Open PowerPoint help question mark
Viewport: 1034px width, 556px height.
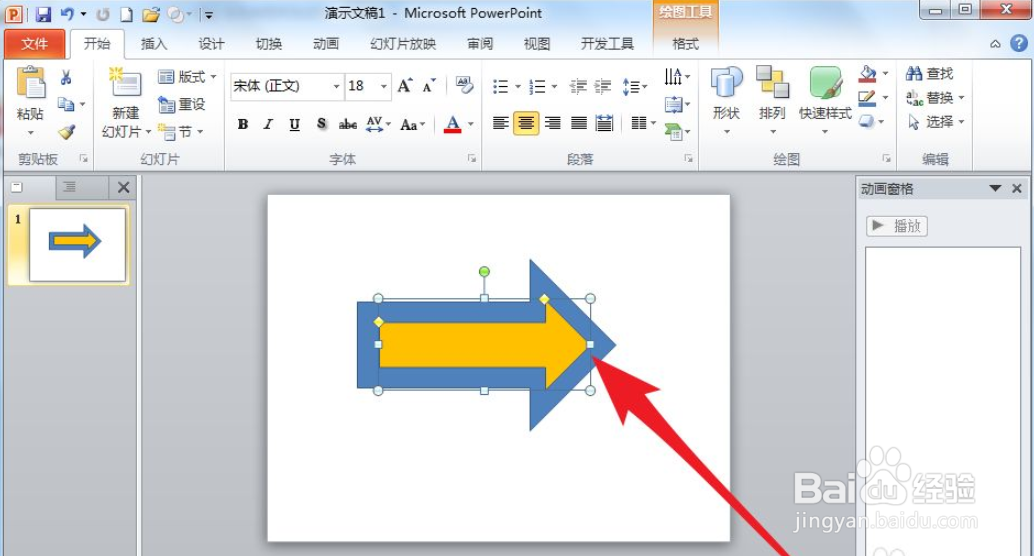(x=1019, y=44)
